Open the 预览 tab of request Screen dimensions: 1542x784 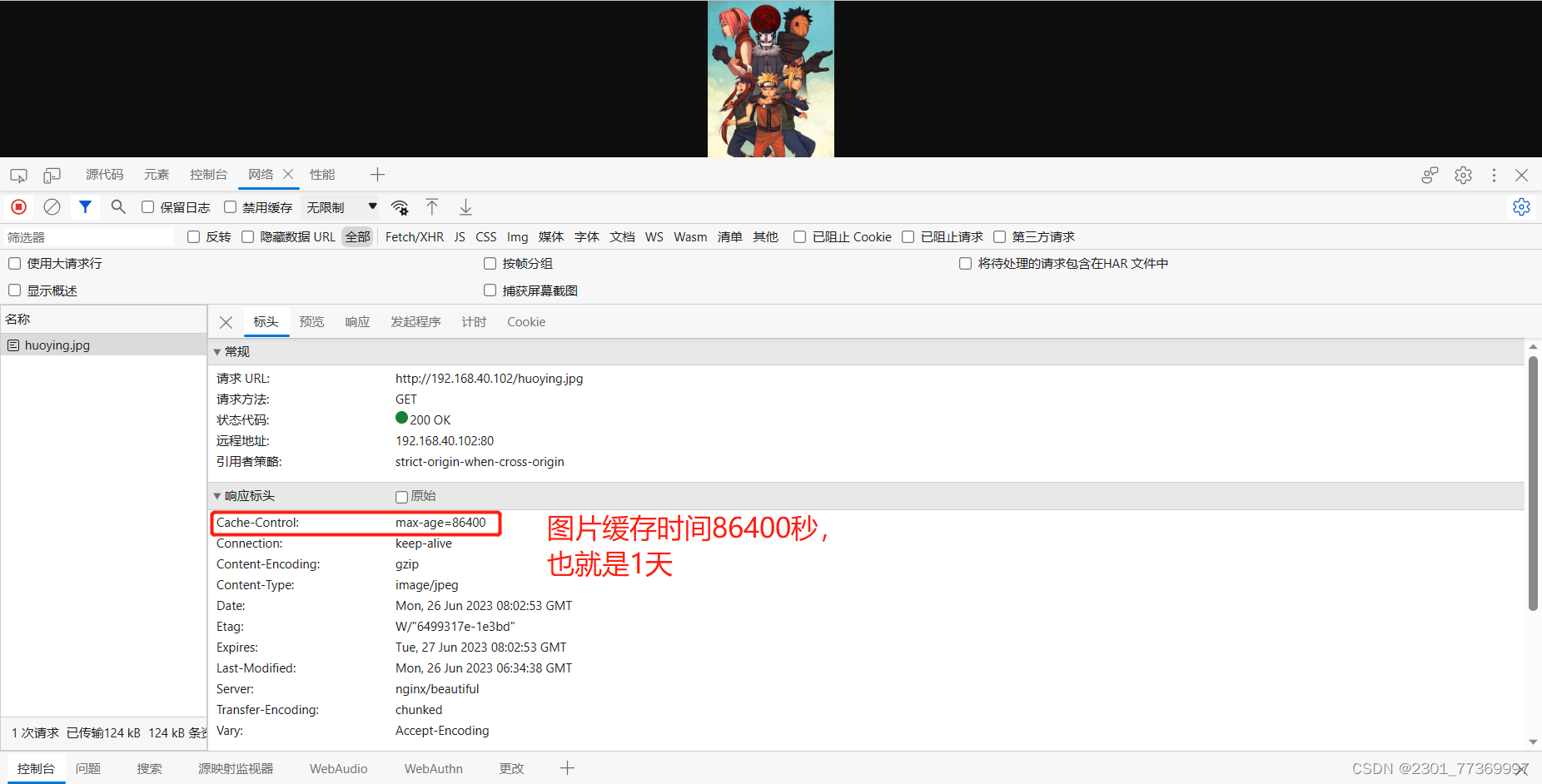(x=311, y=322)
